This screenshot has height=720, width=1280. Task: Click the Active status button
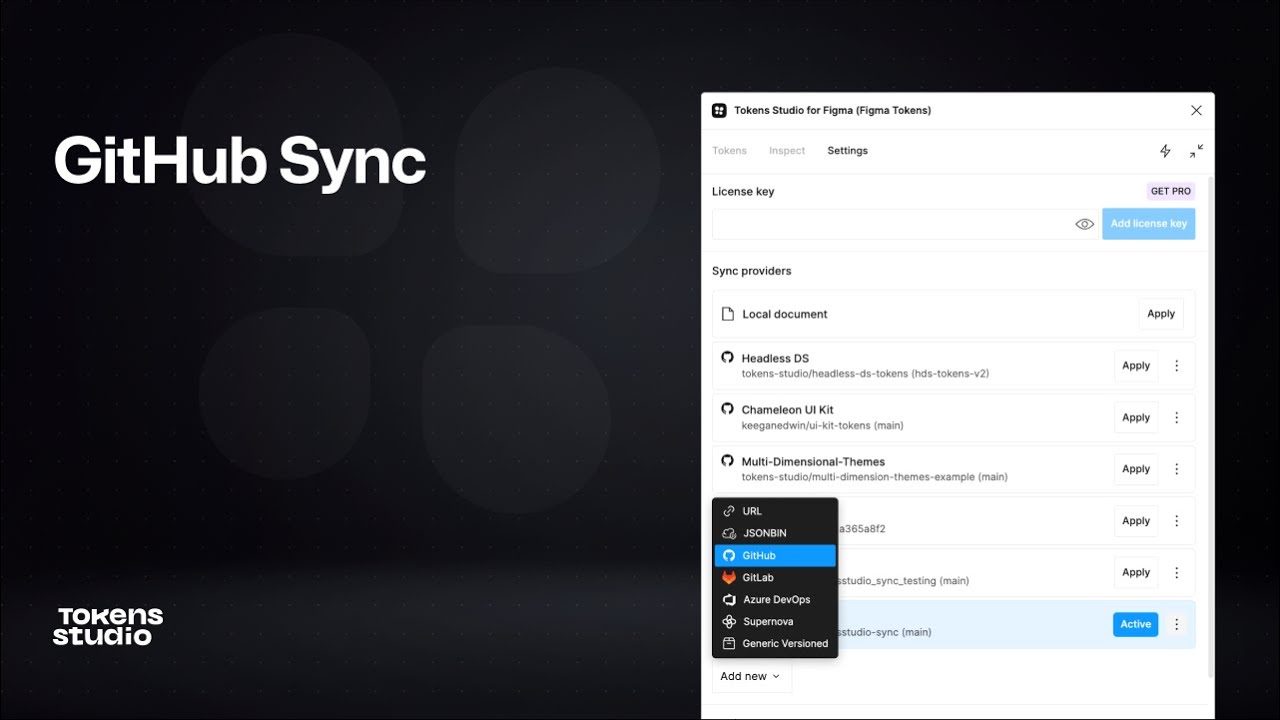pos(1136,624)
